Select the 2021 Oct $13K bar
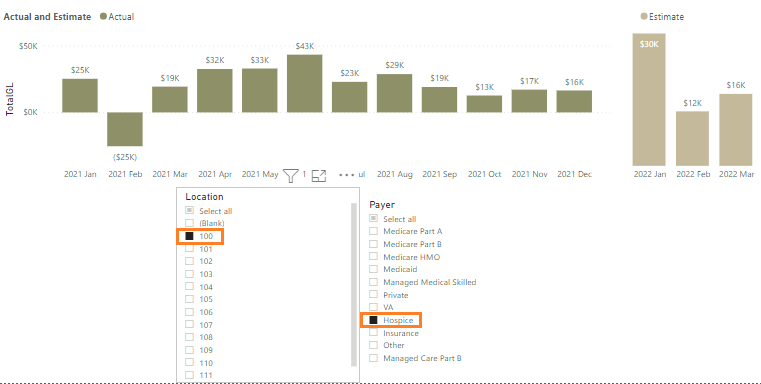This screenshot has height=384, width=761. 484,104
